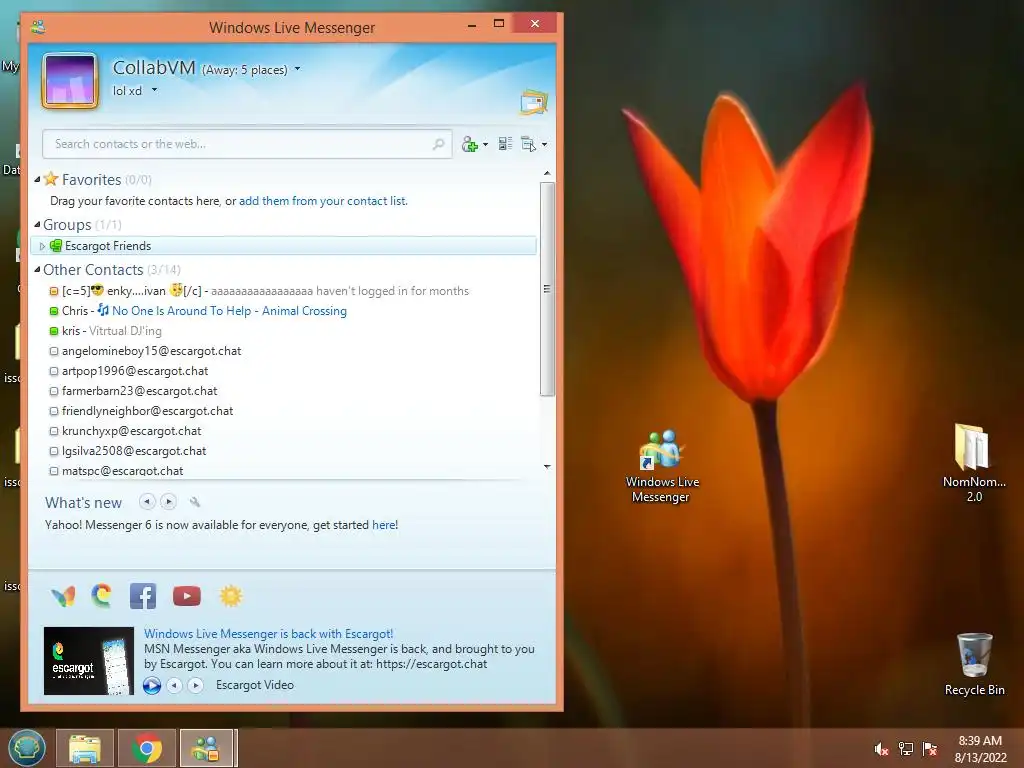Click the Messenger title bar icon
Viewport: 1024px width, 768px height.
[x=38, y=27]
